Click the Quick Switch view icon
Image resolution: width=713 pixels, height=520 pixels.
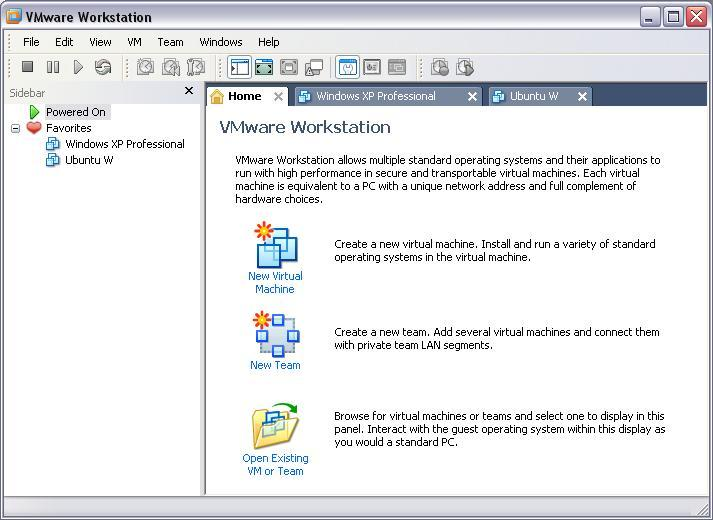(x=264, y=67)
